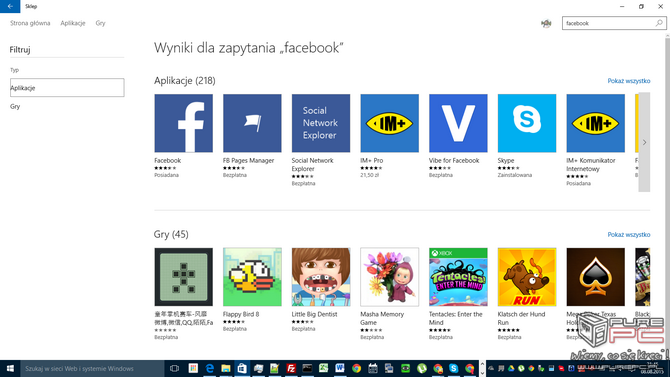Click the search magnifier icon
670x377 pixels.
[659, 23]
